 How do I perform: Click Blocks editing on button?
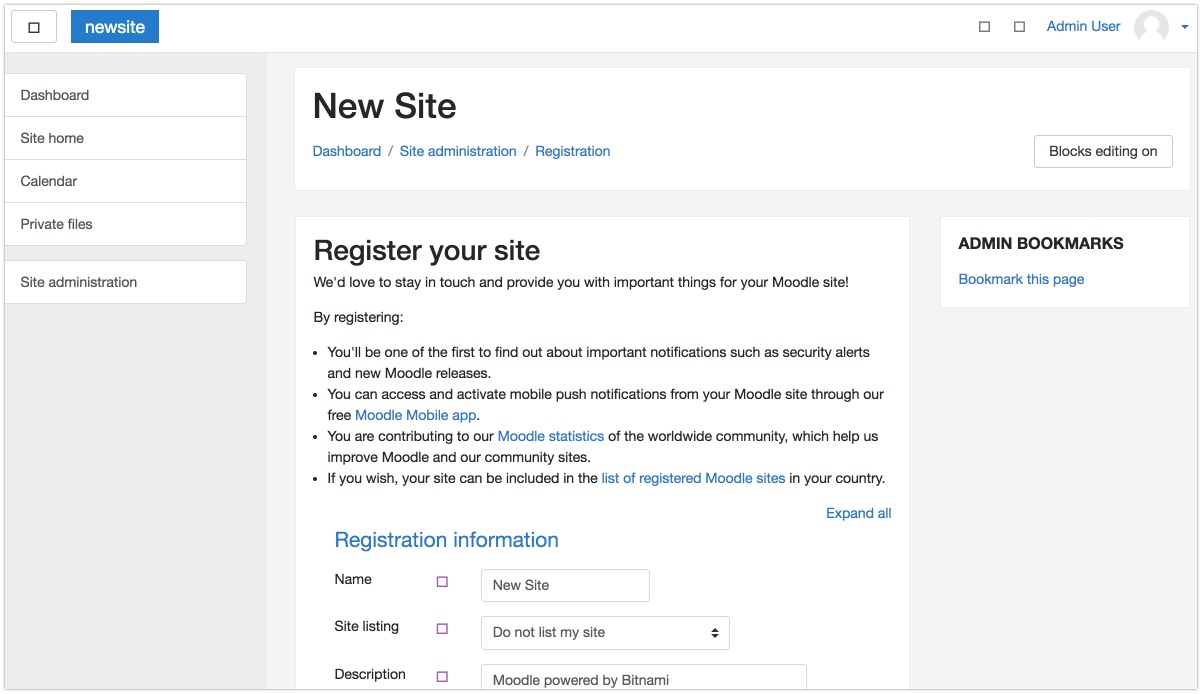1103,151
